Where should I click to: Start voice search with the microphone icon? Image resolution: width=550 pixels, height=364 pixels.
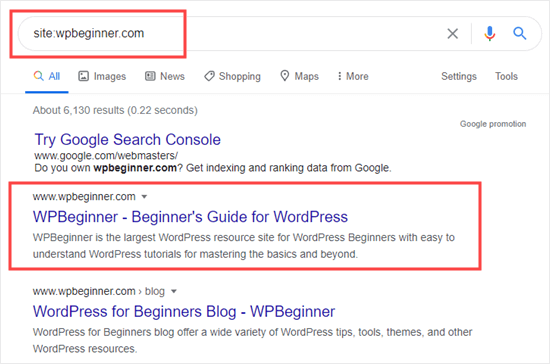(490, 34)
